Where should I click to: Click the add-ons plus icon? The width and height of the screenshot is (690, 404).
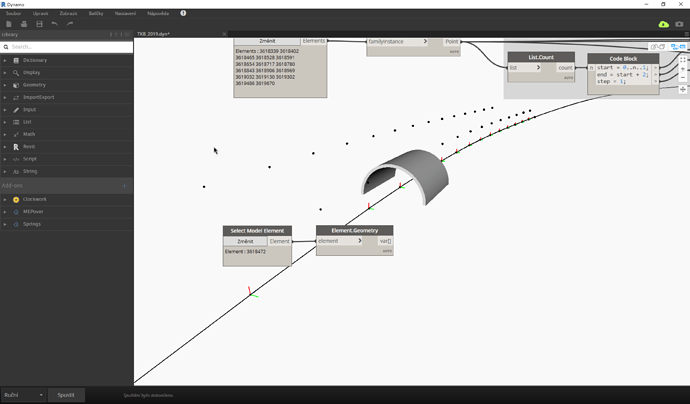(x=124, y=186)
